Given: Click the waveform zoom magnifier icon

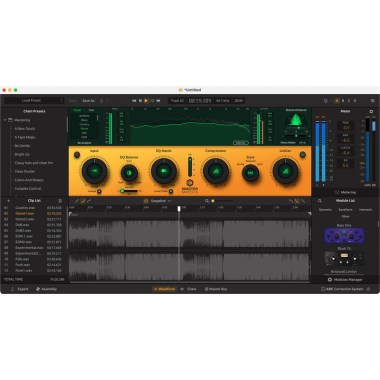Looking at the screenshot, I should [x=207, y=201].
